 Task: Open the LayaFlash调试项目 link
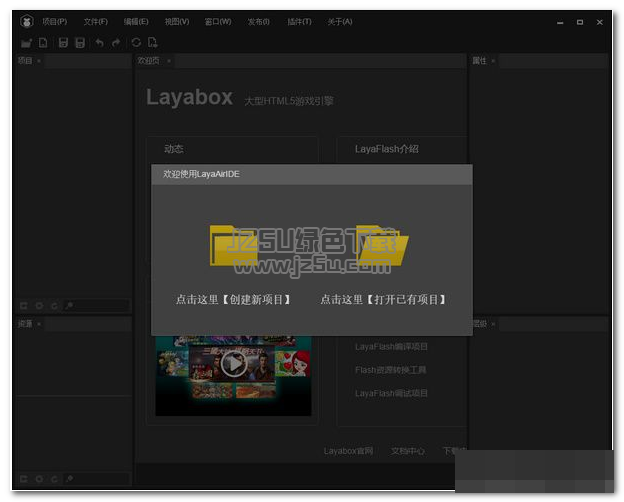pyautogui.click(x=391, y=393)
